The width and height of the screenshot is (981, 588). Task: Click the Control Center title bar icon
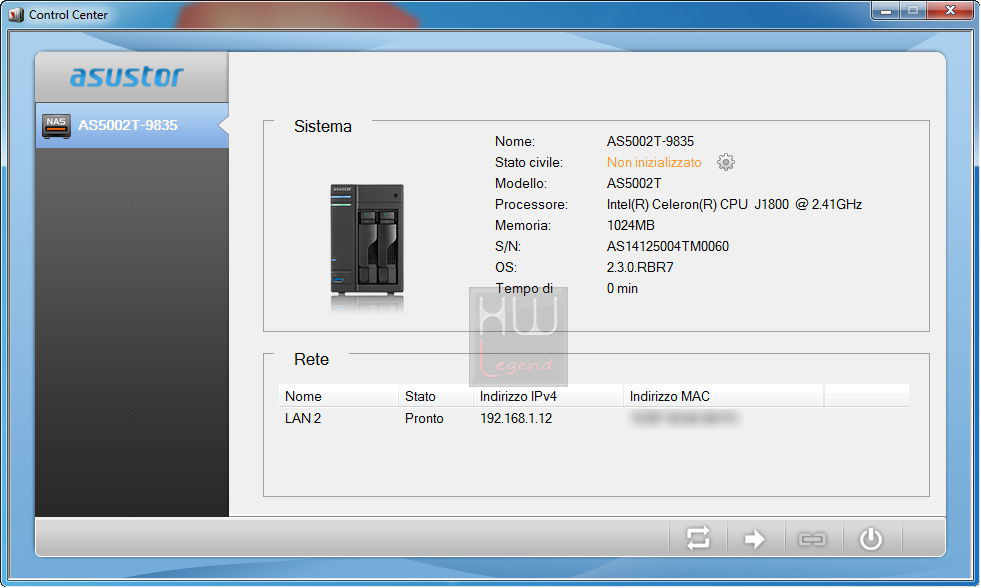pyautogui.click(x=16, y=14)
